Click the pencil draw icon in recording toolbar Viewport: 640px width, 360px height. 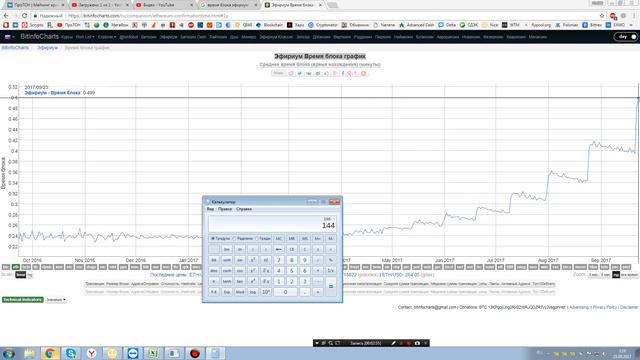tap(393, 343)
